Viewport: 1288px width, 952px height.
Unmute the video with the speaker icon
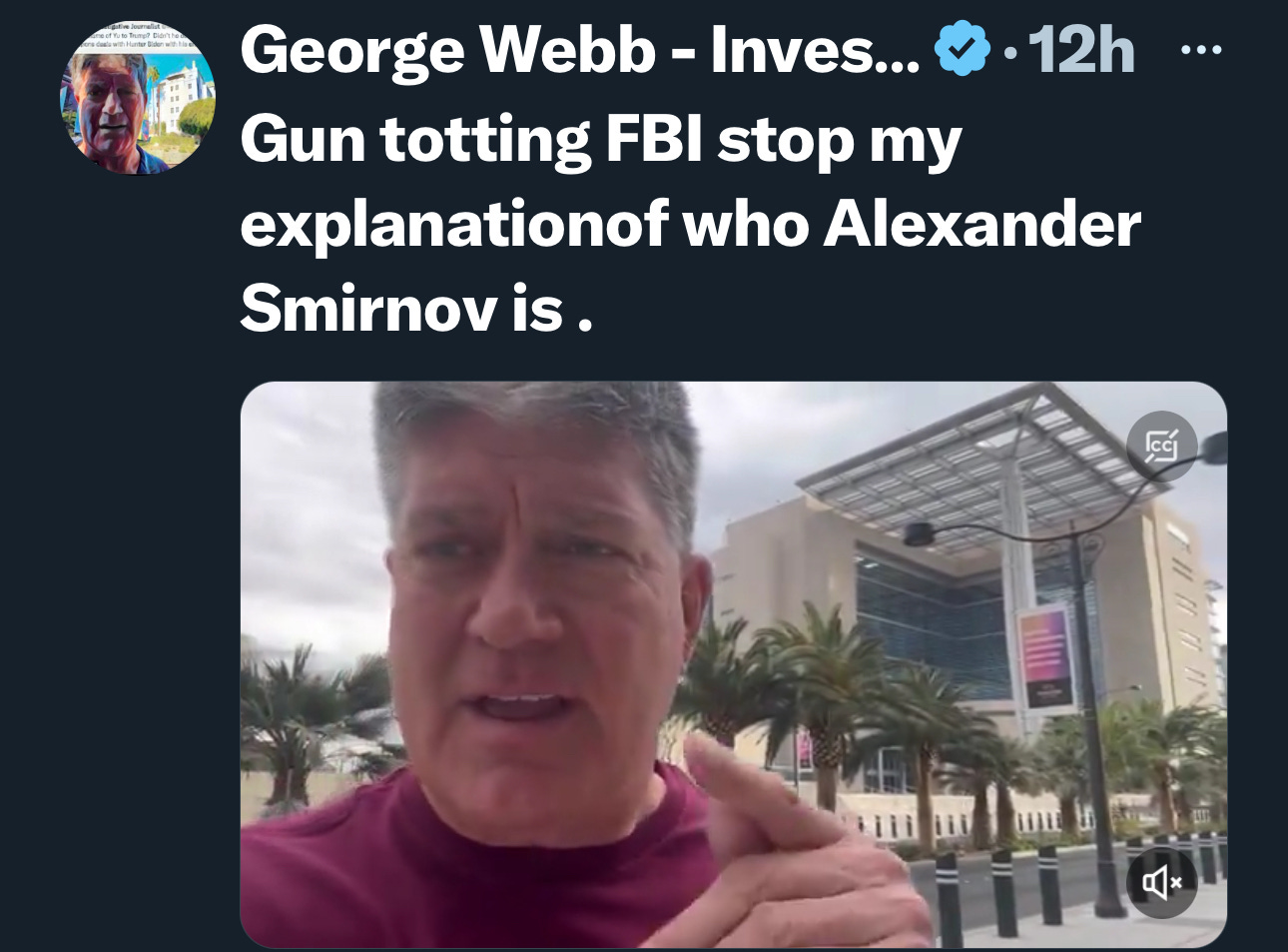click(1161, 881)
